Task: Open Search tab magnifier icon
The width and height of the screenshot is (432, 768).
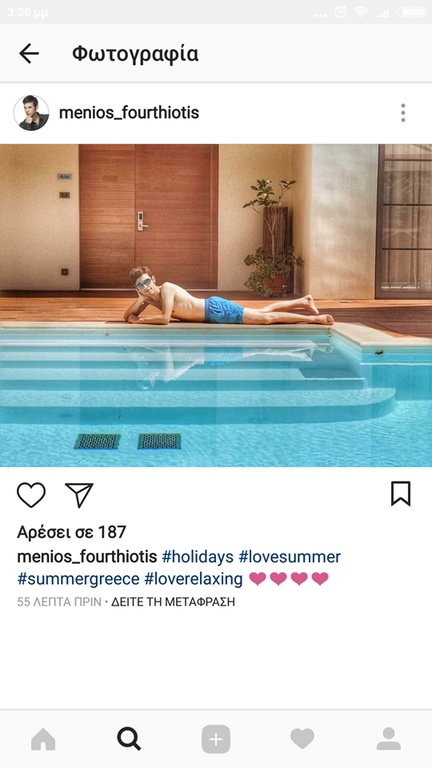Action: pyautogui.click(x=129, y=739)
